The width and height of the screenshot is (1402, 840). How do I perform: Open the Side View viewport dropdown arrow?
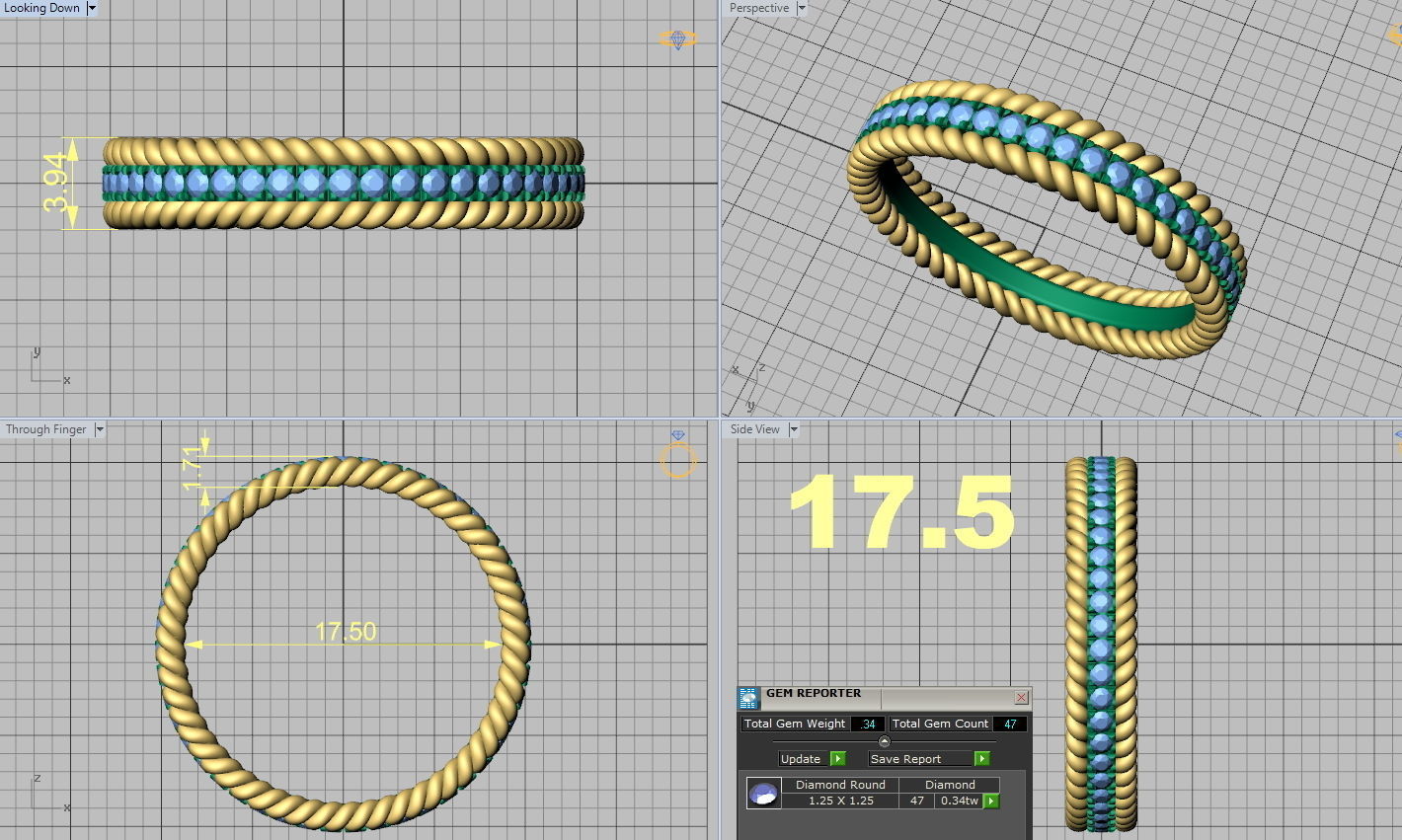tap(793, 429)
